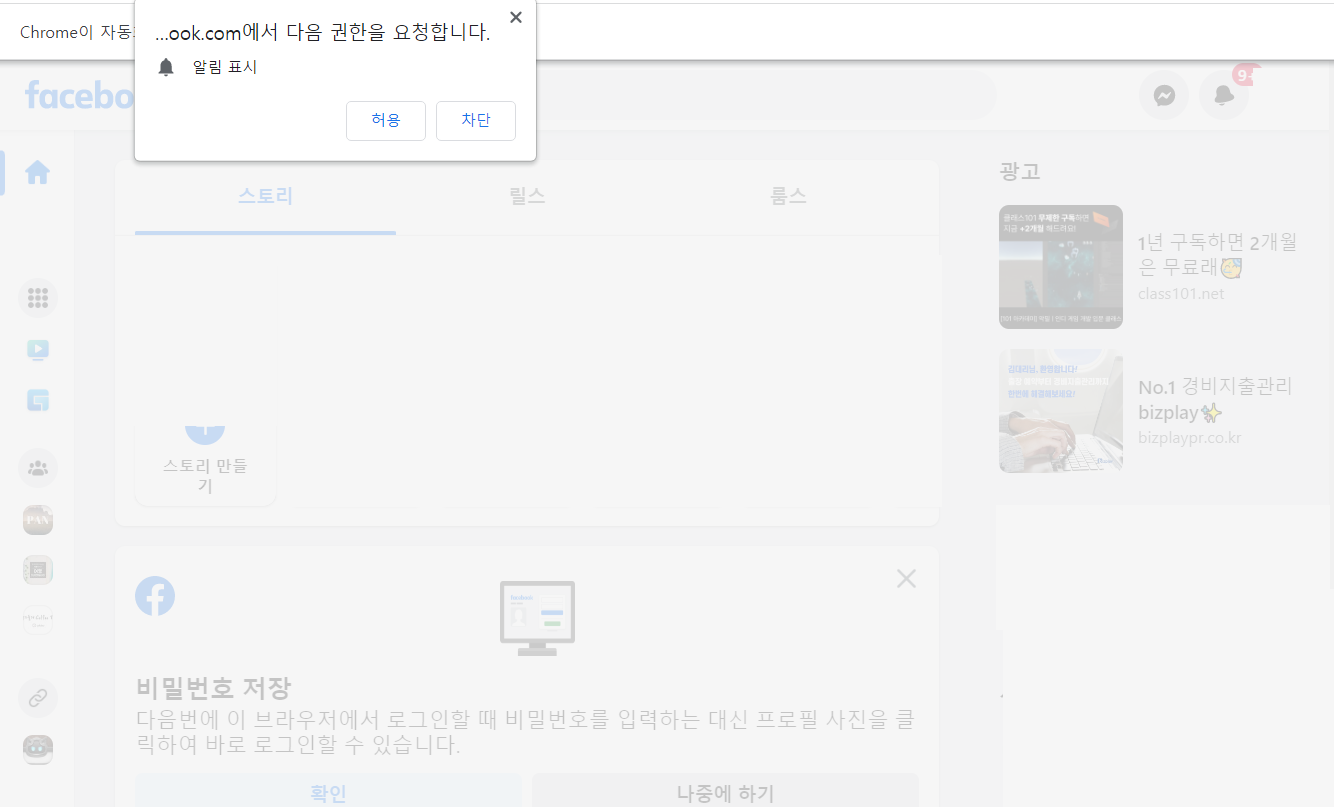Click the 나중에 하기 button
The width and height of the screenshot is (1334, 807).
point(725,793)
